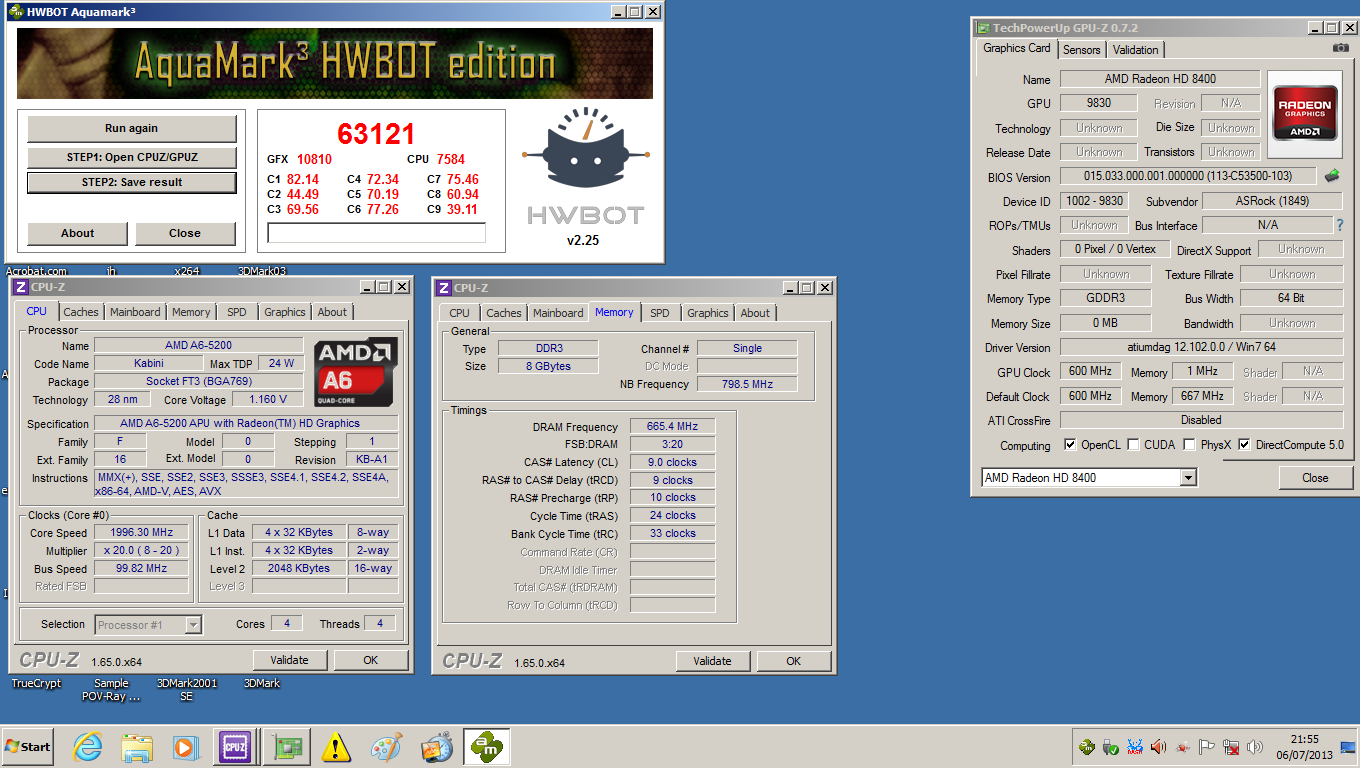Open 3DMark2001 SE desktop shortcut
This screenshot has width=1360, height=768.
[x=187, y=689]
